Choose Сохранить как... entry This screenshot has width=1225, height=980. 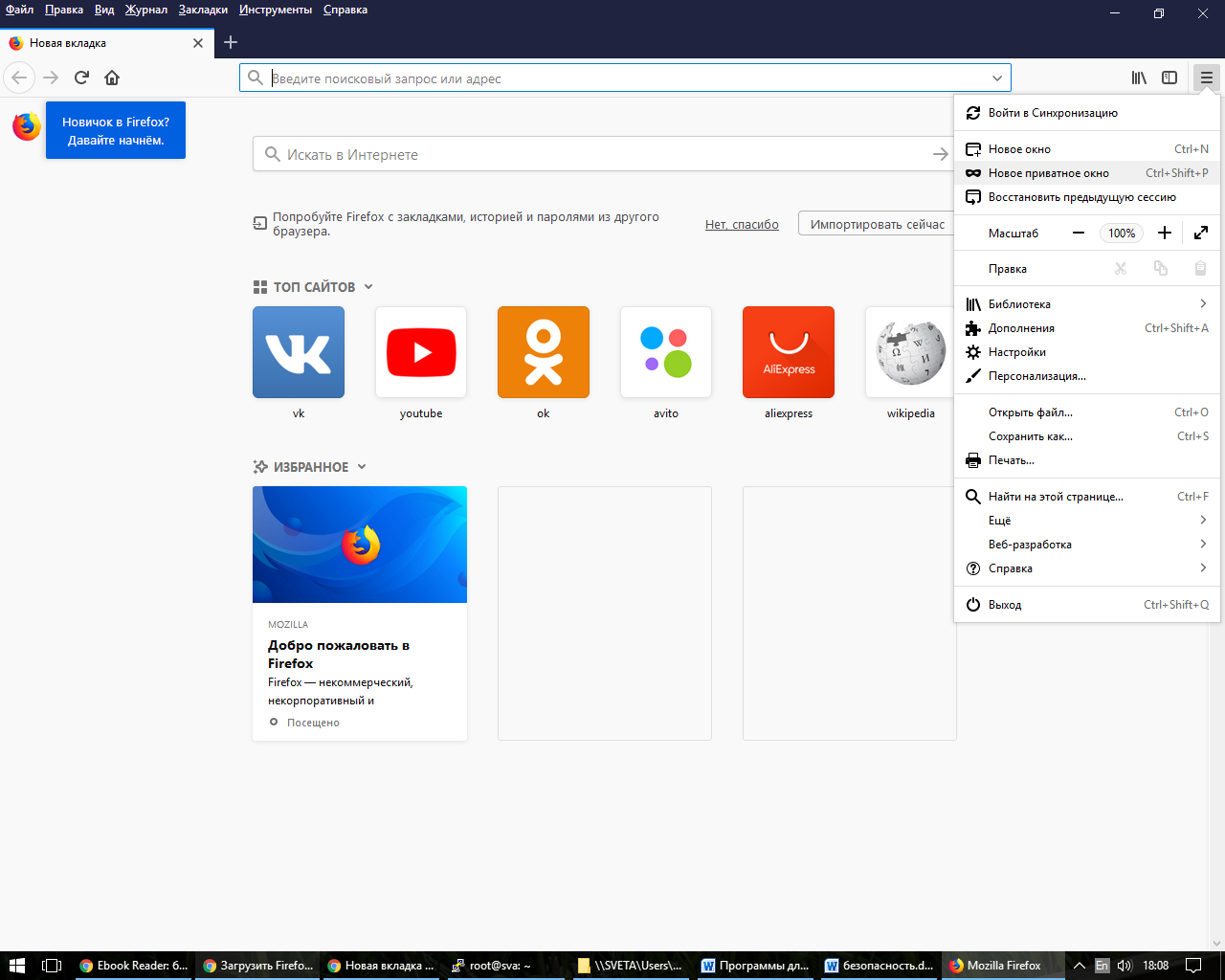[1087, 436]
